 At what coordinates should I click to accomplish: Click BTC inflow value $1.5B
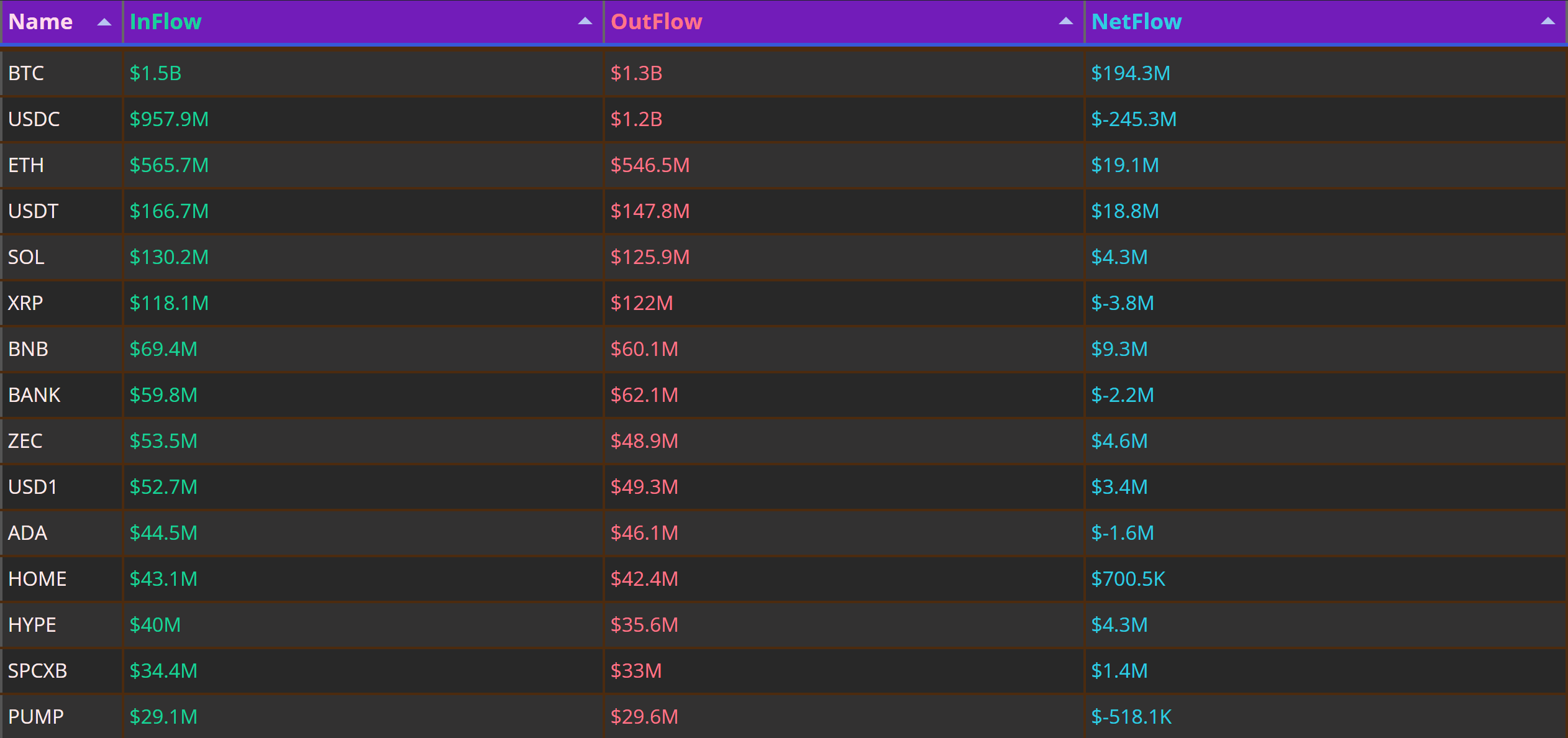pos(155,73)
